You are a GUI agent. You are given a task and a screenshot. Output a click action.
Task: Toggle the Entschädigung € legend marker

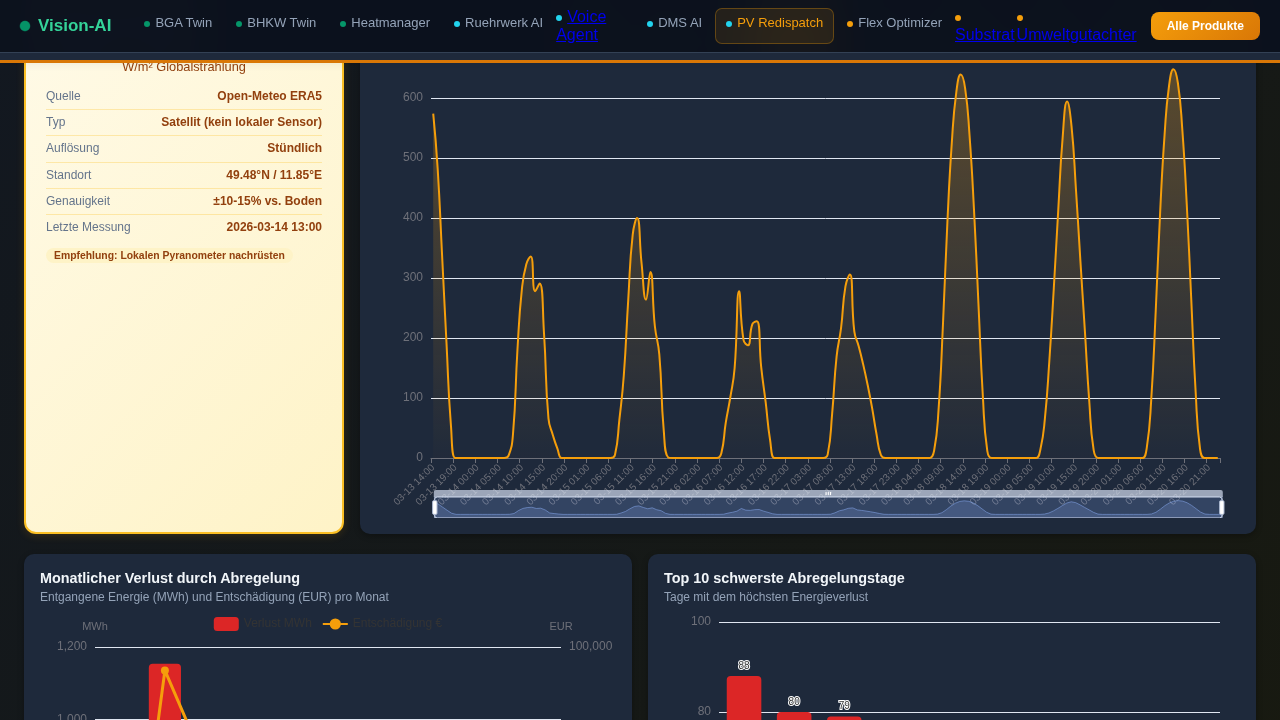coord(335,624)
